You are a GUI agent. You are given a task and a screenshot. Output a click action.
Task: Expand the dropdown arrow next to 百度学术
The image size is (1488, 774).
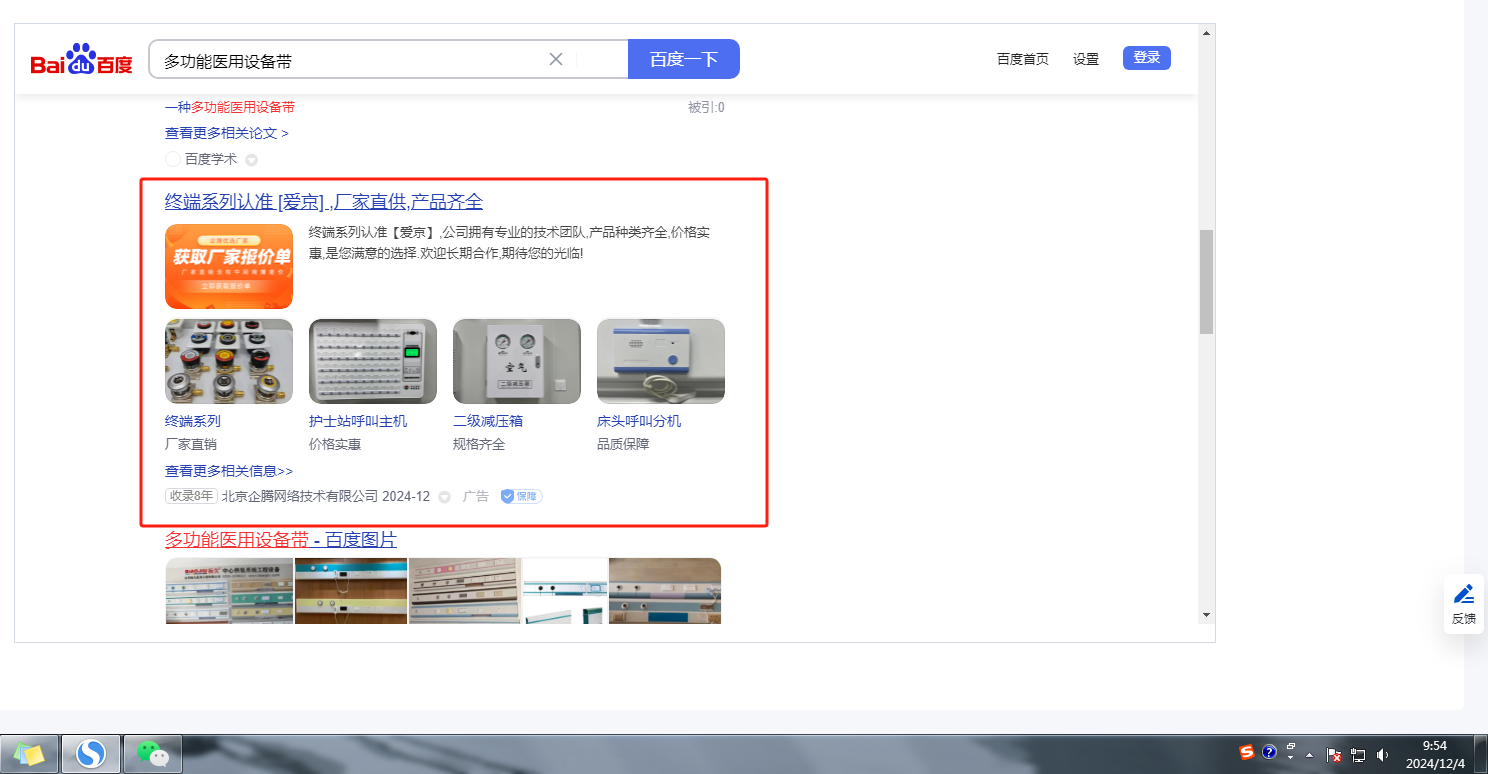252,160
